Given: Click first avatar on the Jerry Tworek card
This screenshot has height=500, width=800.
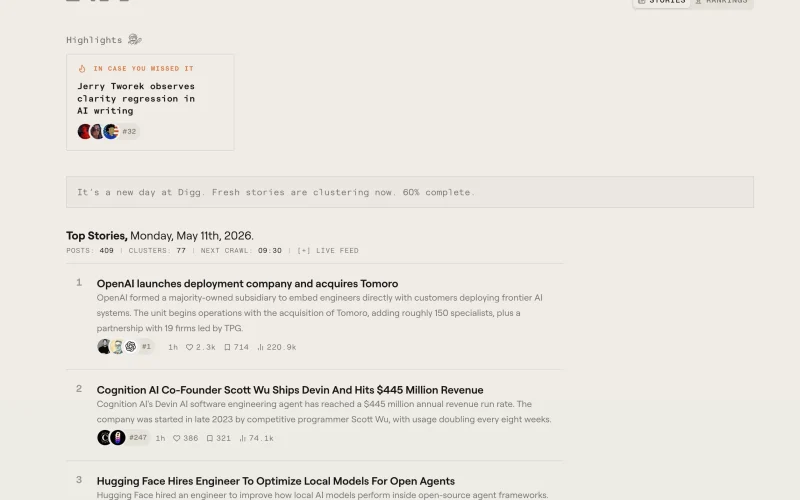Looking at the screenshot, I should click(84, 132).
